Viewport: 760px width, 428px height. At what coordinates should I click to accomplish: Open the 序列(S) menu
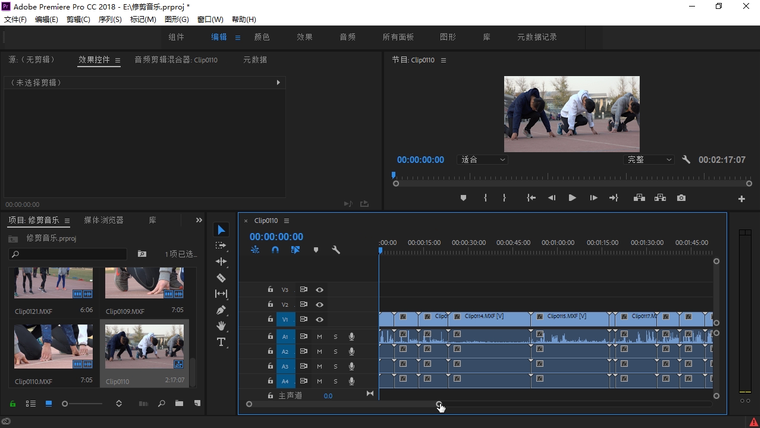point(110,20)
